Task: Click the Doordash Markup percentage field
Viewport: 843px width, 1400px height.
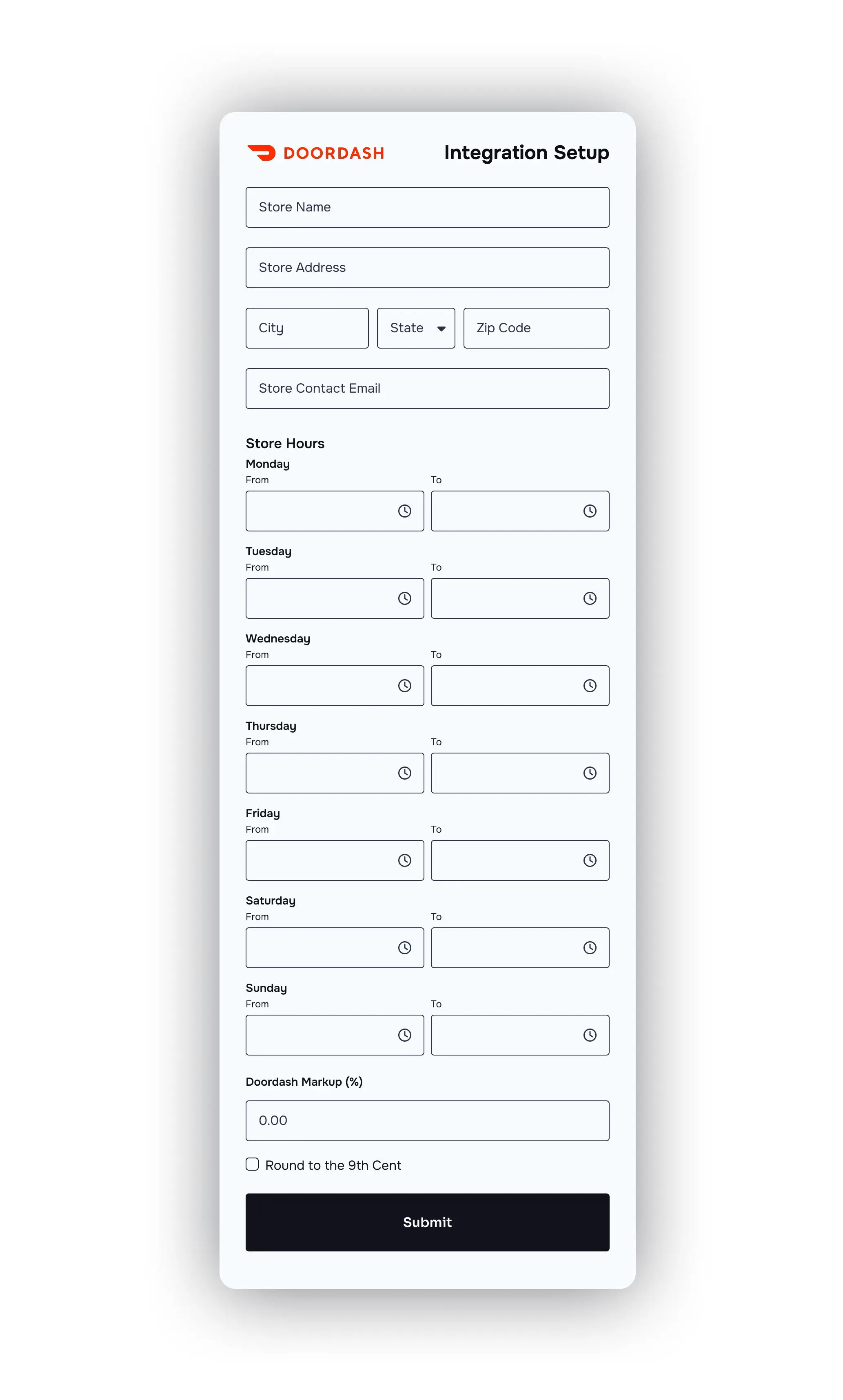Action: pos(427,1120)
